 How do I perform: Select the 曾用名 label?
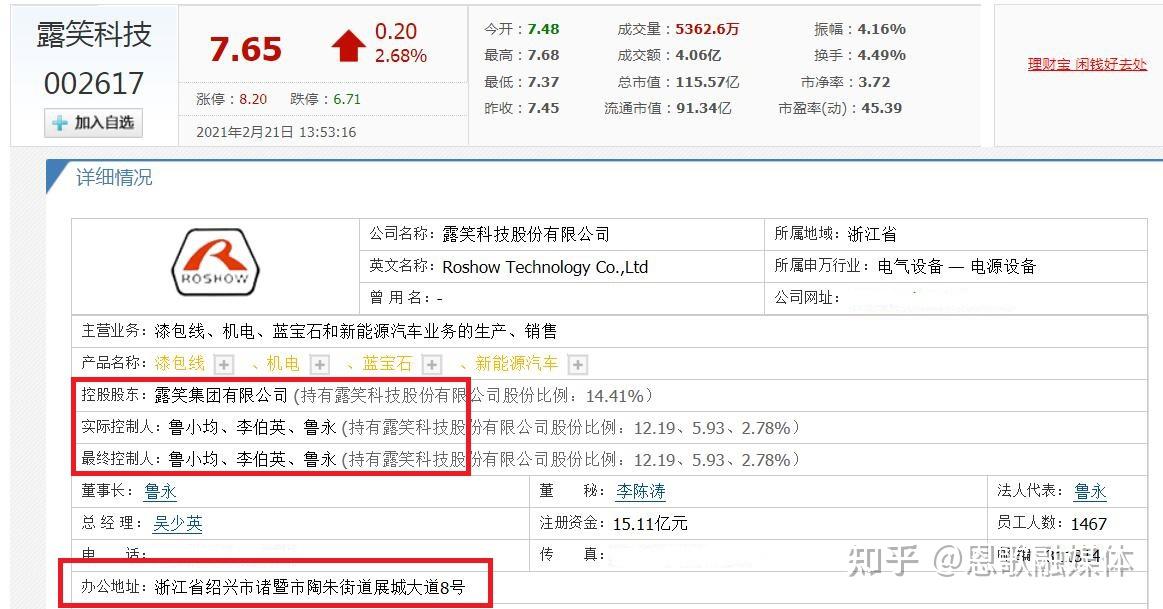coord(401,298)
